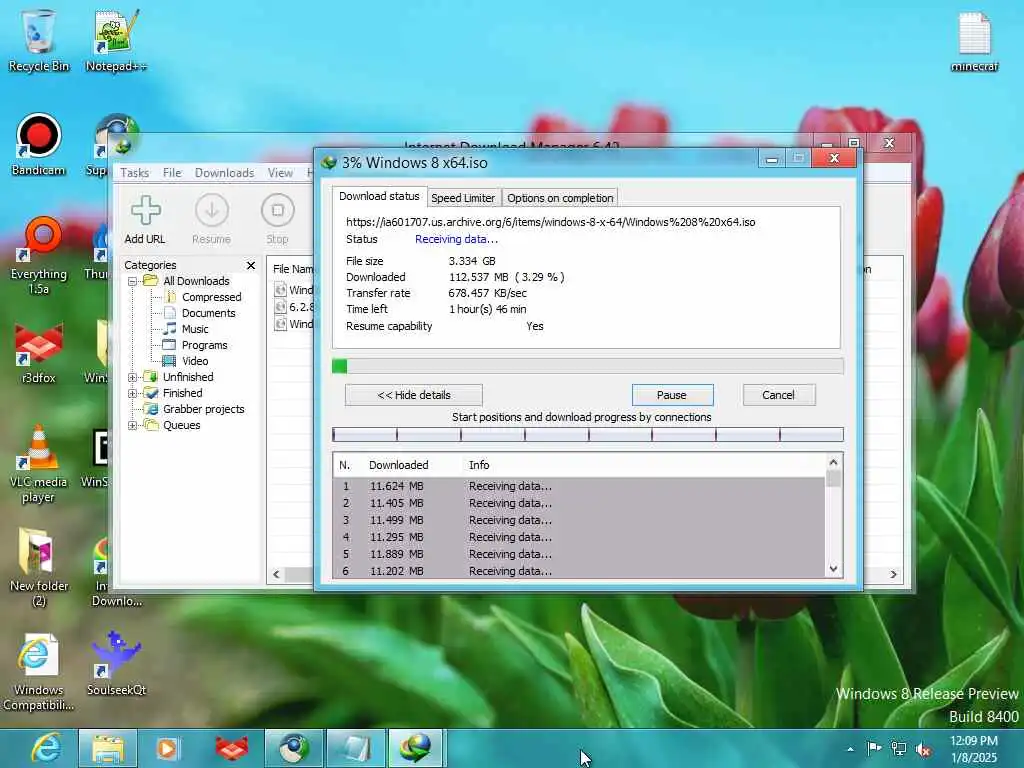
Task: Click the main window right scroll arrow
Action: pyautogui.click(x=894, y=575)
